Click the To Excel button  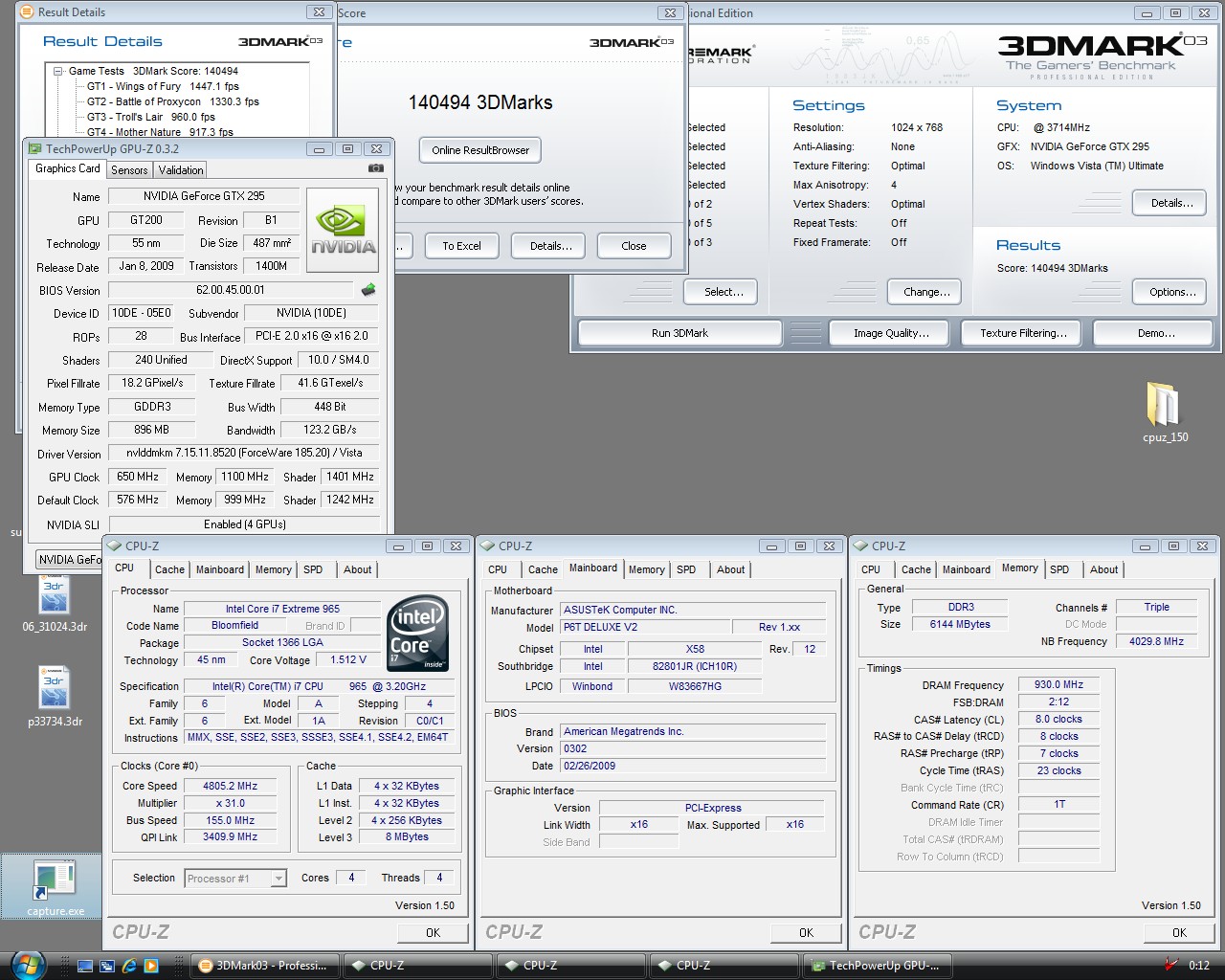(x=461, y=246)
